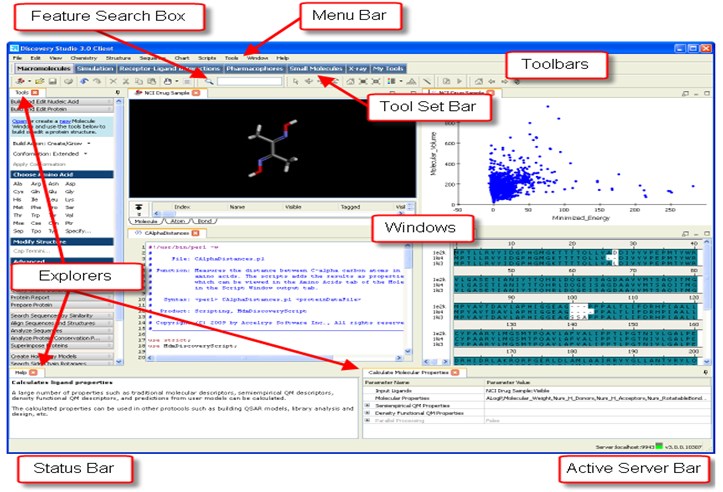
Task: Open the File menu
Action: [17, 58]
